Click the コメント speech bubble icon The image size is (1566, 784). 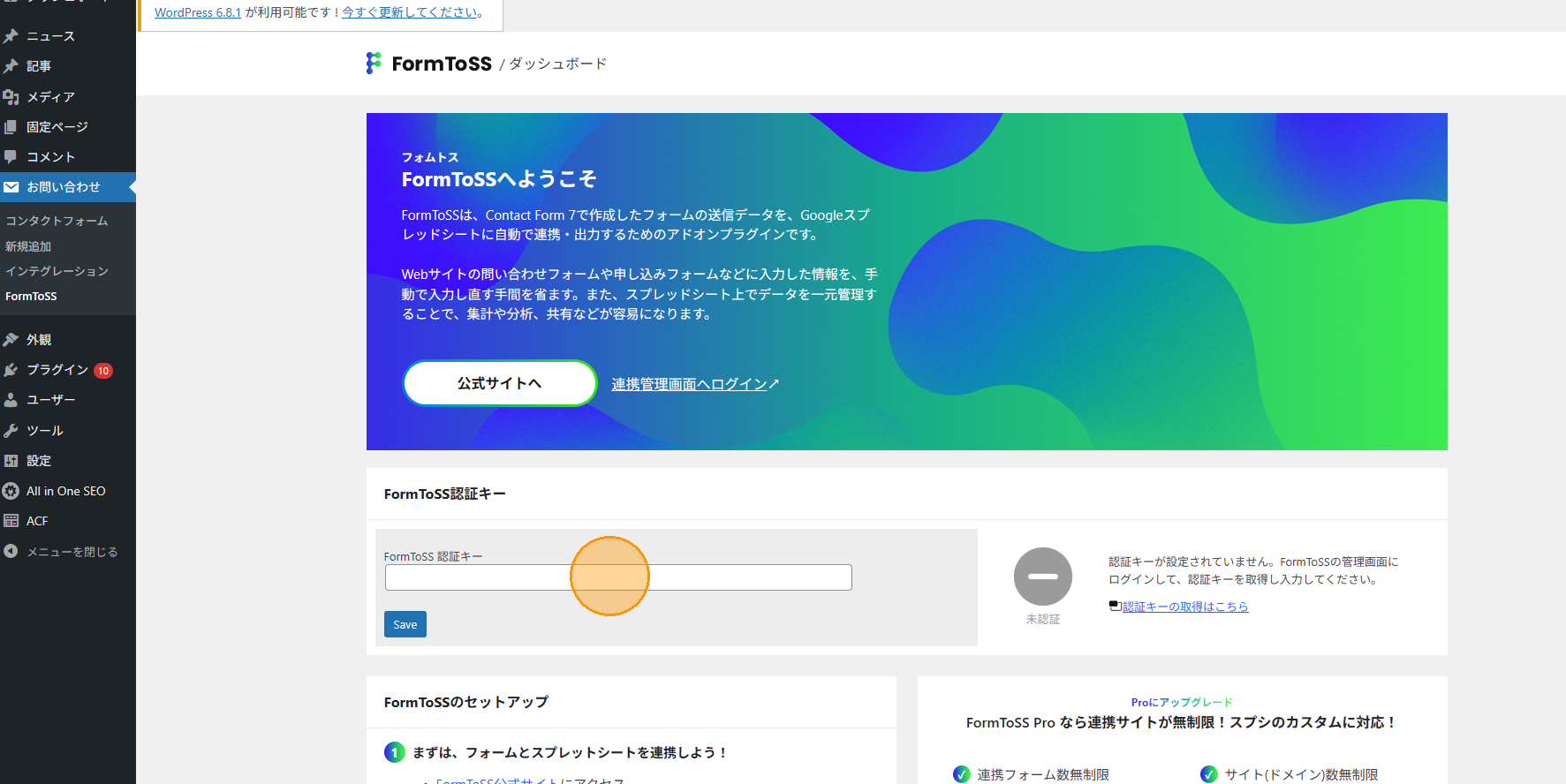[x=11, y=157]
